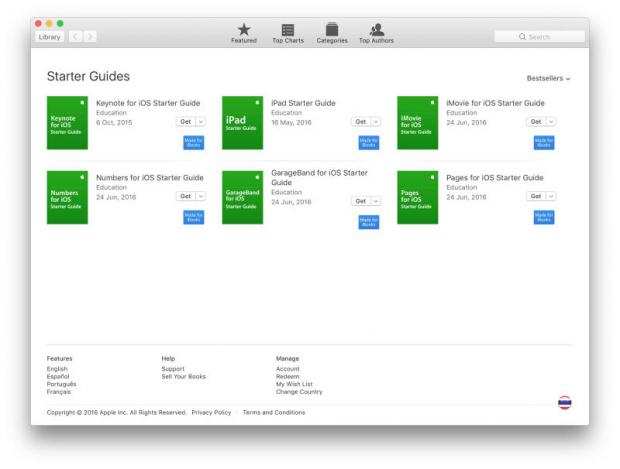This screenshot has height=469, width=620.
Task: Open the GarageBand for iOS book cover
Action: click(x=242, y=197)
